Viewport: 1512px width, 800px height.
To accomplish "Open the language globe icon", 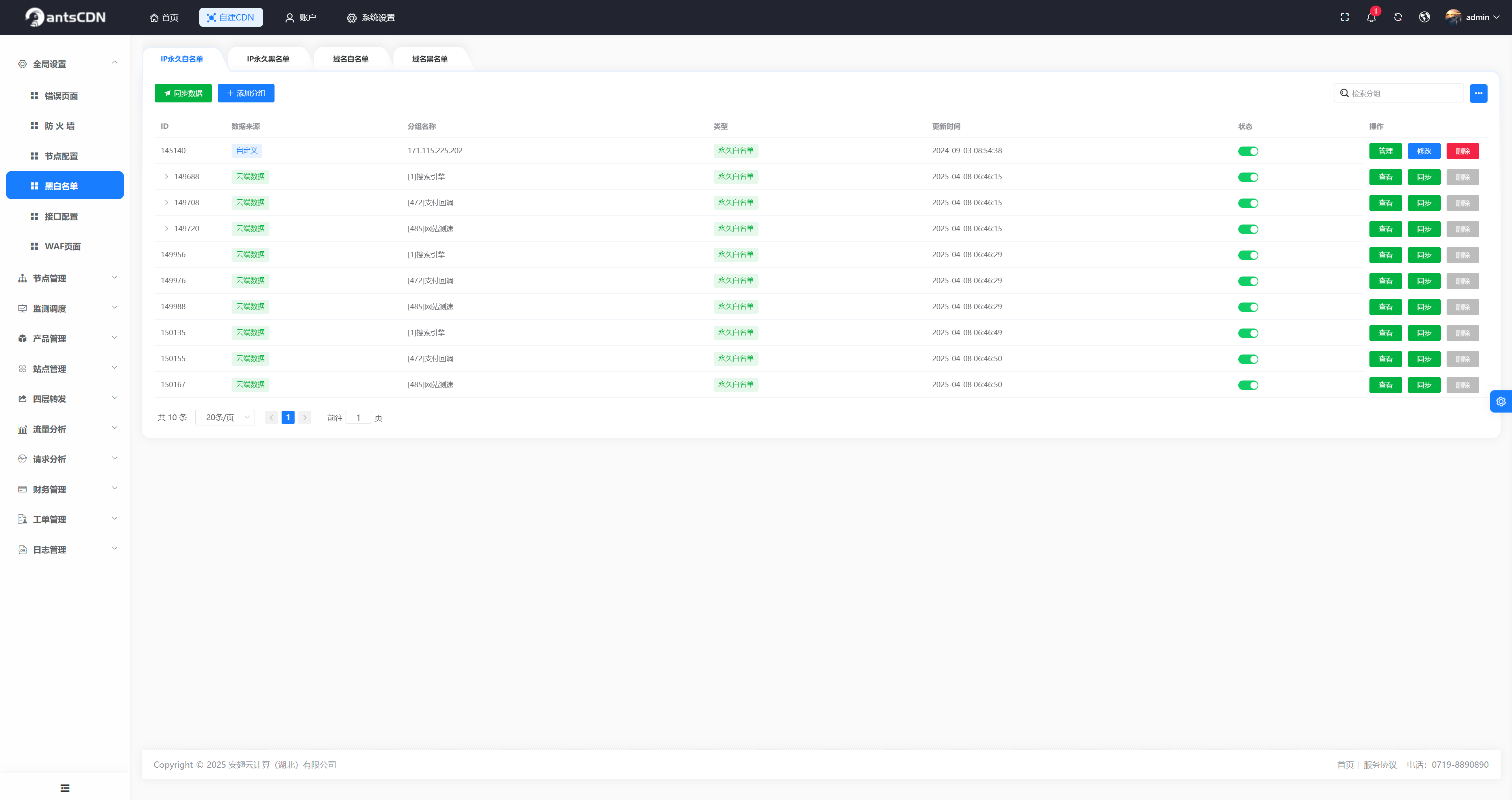I will [1425, 17].
